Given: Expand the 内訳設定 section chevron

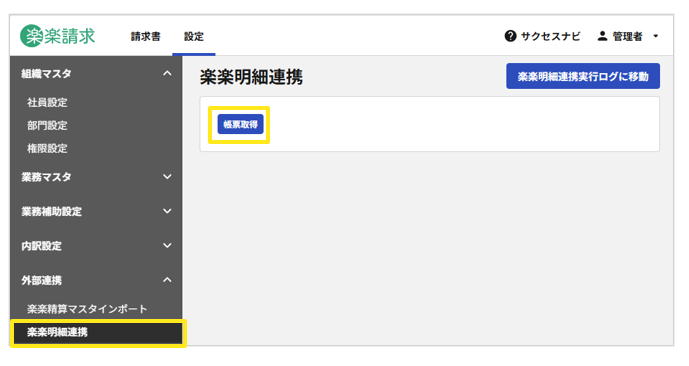Looking at the screenshot, I should 167,245.
